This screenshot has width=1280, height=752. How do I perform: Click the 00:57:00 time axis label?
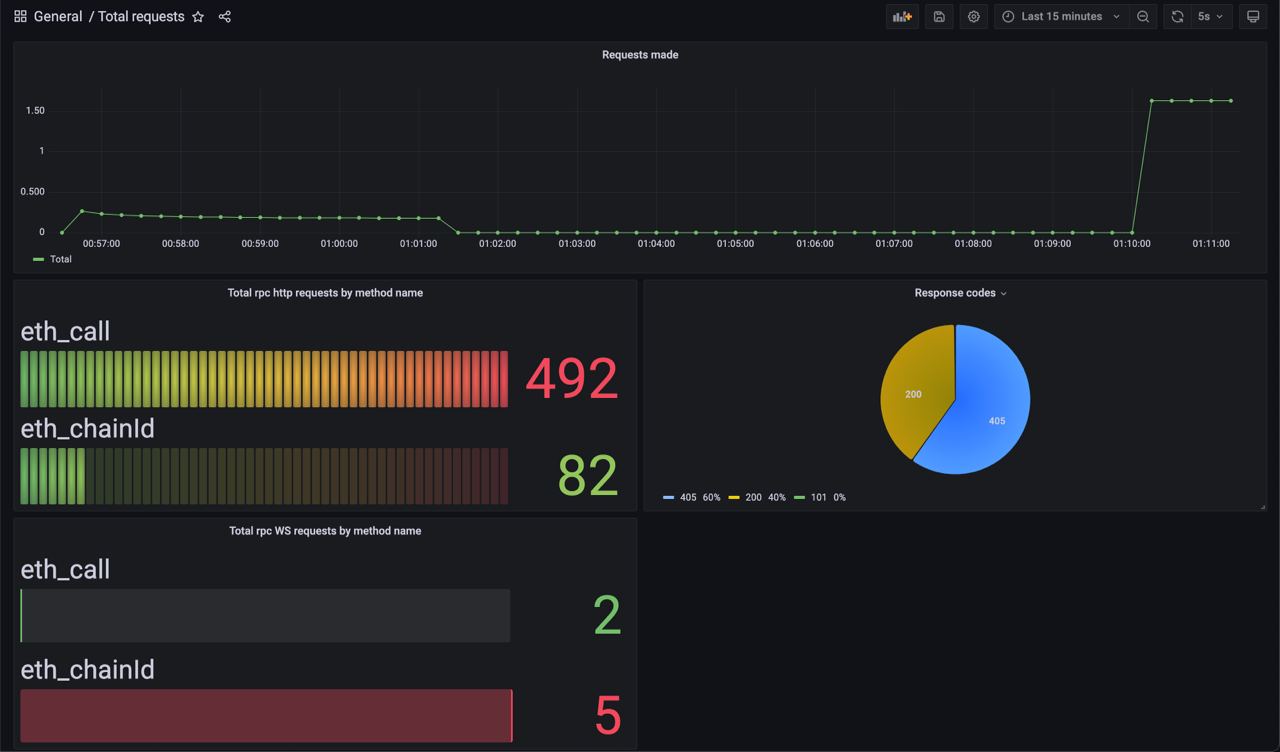point(101,244)
